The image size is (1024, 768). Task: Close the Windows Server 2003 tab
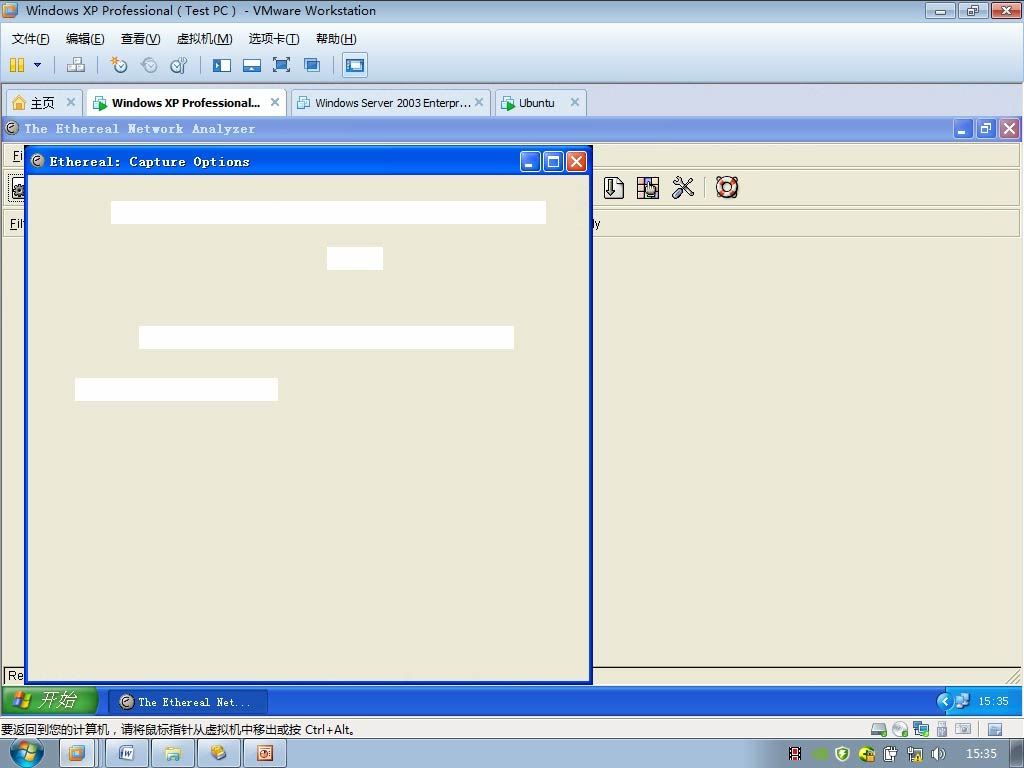click(479, 102)
